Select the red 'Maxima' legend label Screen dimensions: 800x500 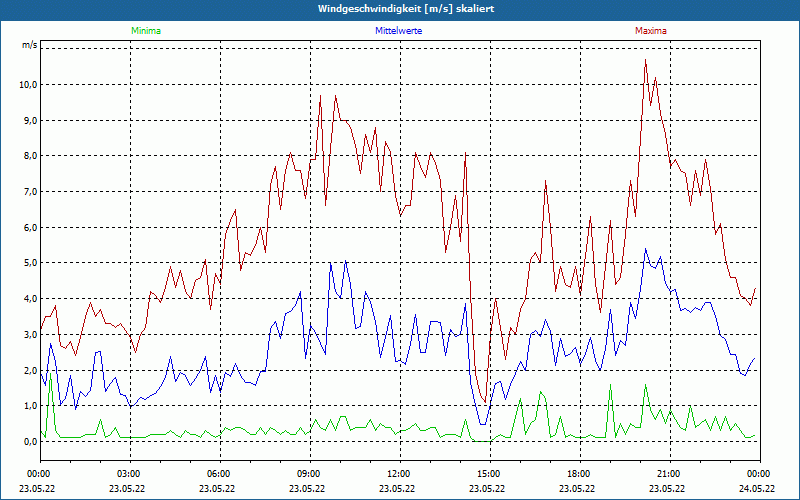(x=651, y=31)
